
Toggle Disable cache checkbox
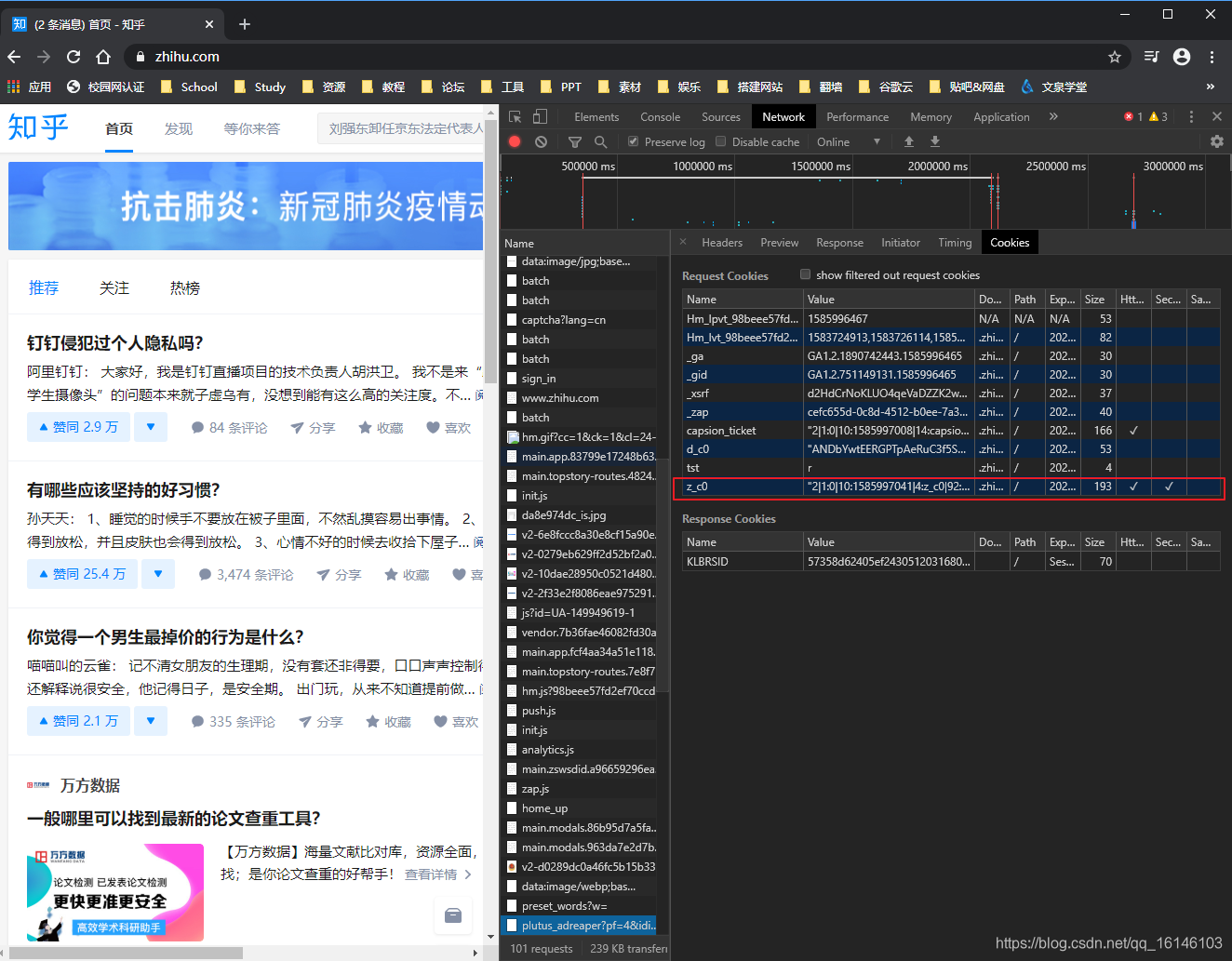coord(719,141)
